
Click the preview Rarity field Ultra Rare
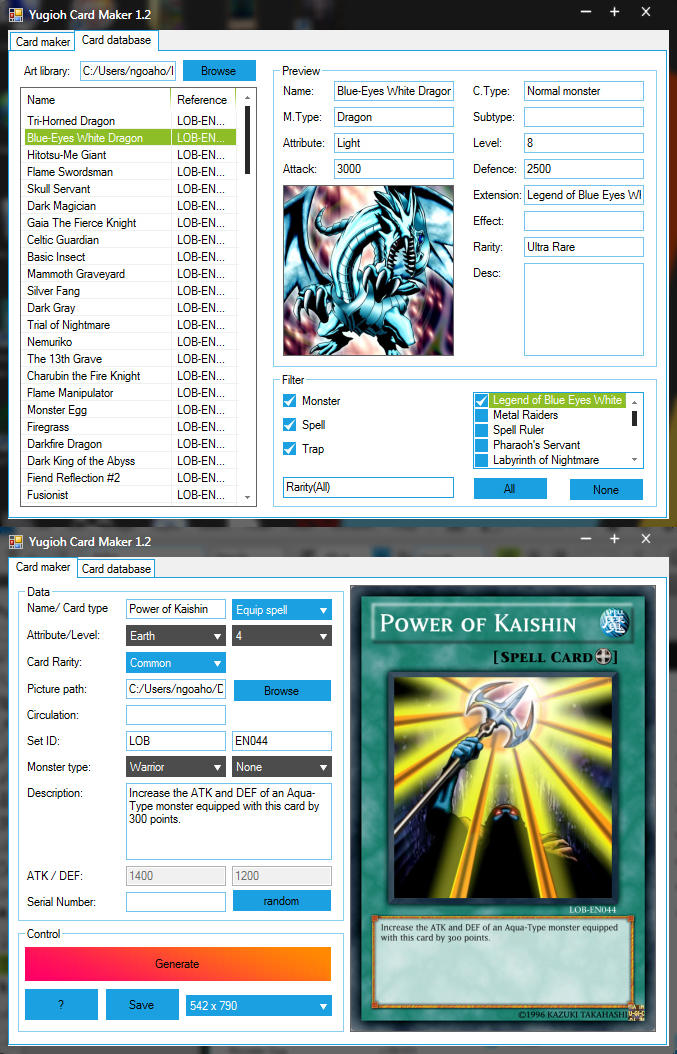[x=584, y=247]
